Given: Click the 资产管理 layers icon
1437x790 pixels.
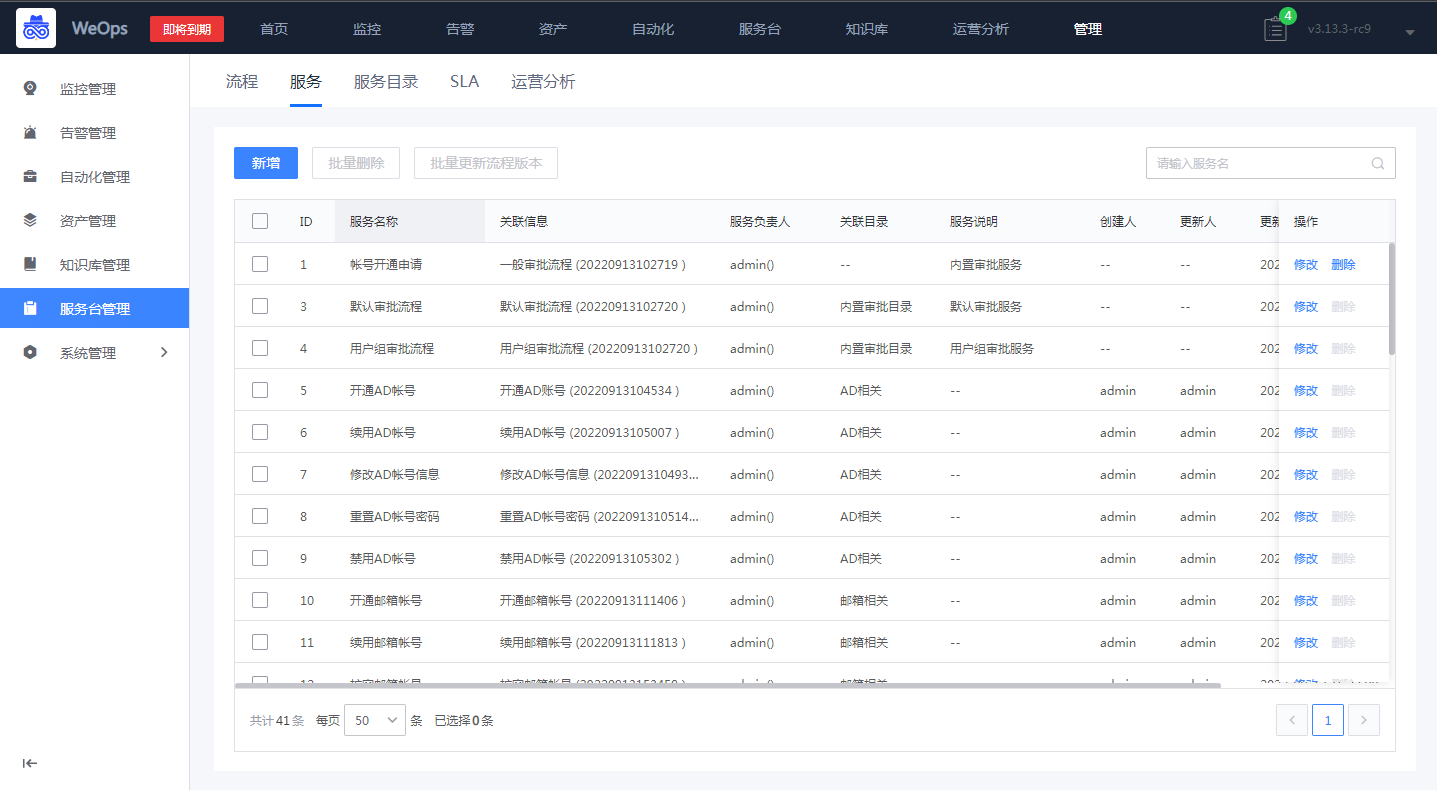Looking at the screenshot, I should click(31, 220).
